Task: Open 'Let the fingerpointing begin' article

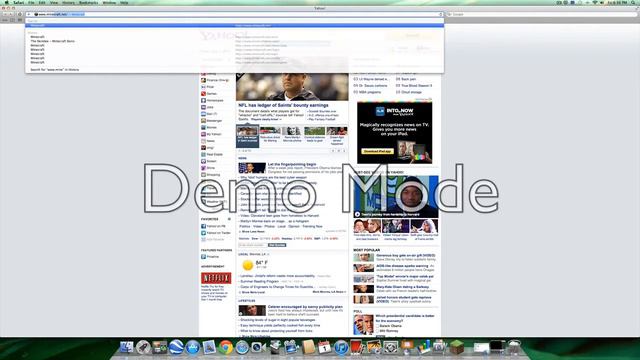Action: [292, 164]
